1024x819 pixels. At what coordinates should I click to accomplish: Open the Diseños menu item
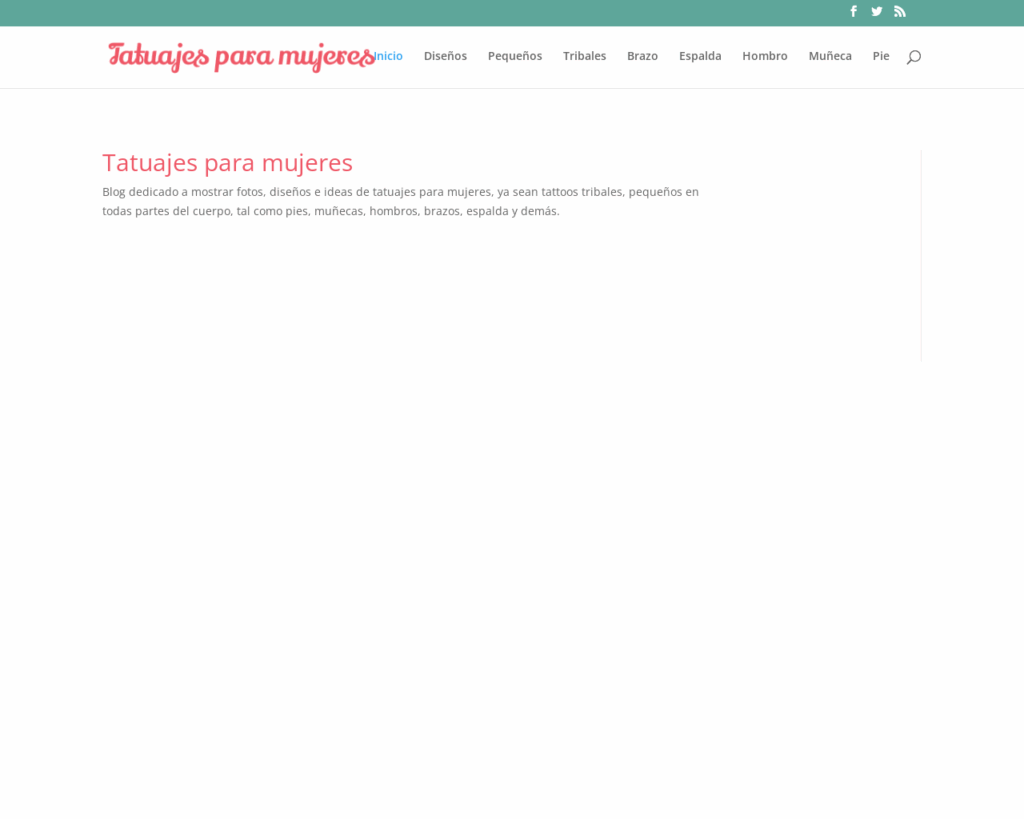click(x=445, y=56)
